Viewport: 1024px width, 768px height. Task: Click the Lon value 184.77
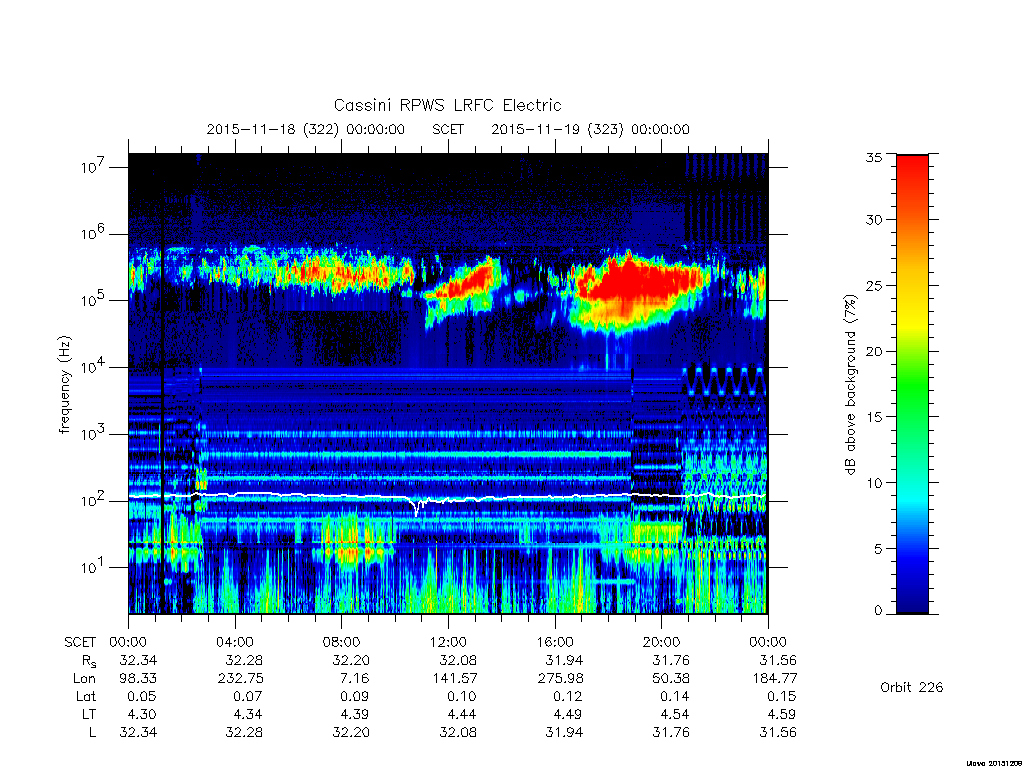(x=775, y=679)
